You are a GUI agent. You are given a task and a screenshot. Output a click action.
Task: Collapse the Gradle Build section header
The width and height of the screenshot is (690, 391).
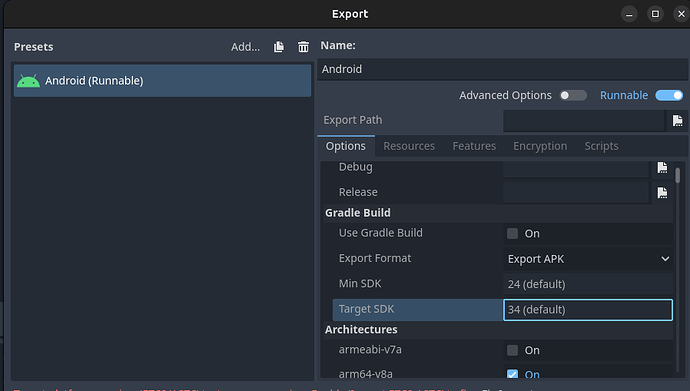[x=498, y=213]
